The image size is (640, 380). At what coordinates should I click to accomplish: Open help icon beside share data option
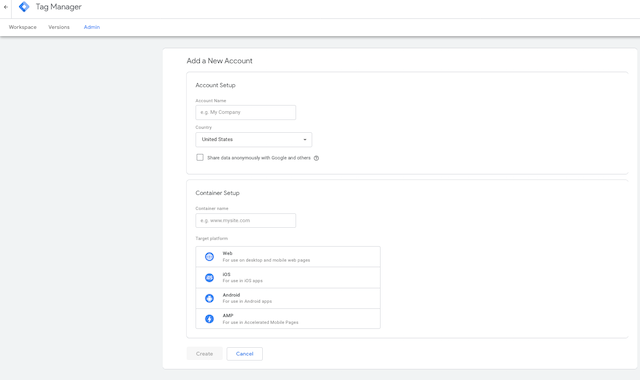tap(316, 158)
